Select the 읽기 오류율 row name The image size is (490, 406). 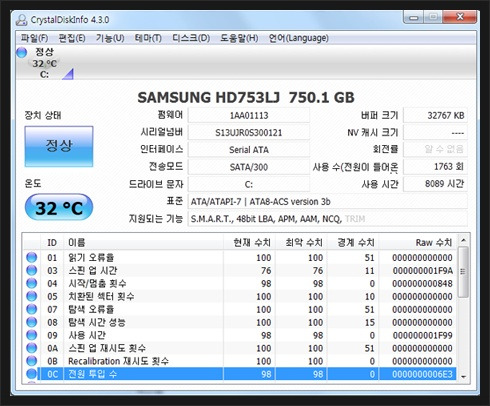[x=91, y=257]
